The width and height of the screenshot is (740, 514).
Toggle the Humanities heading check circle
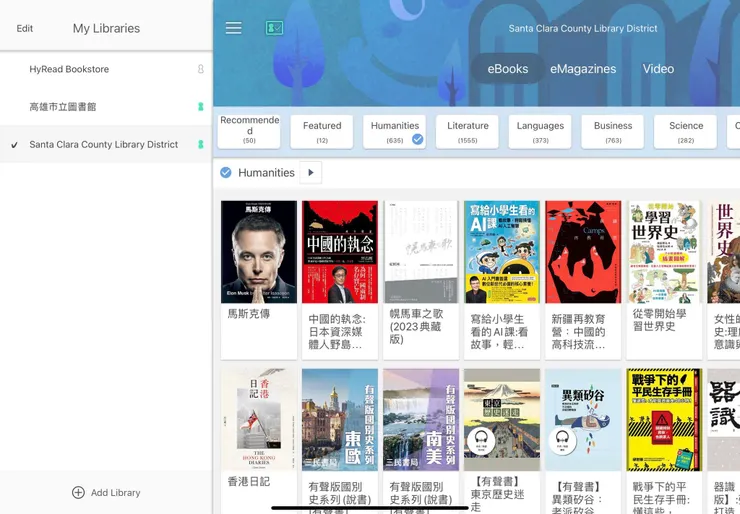tap(226, 173)
